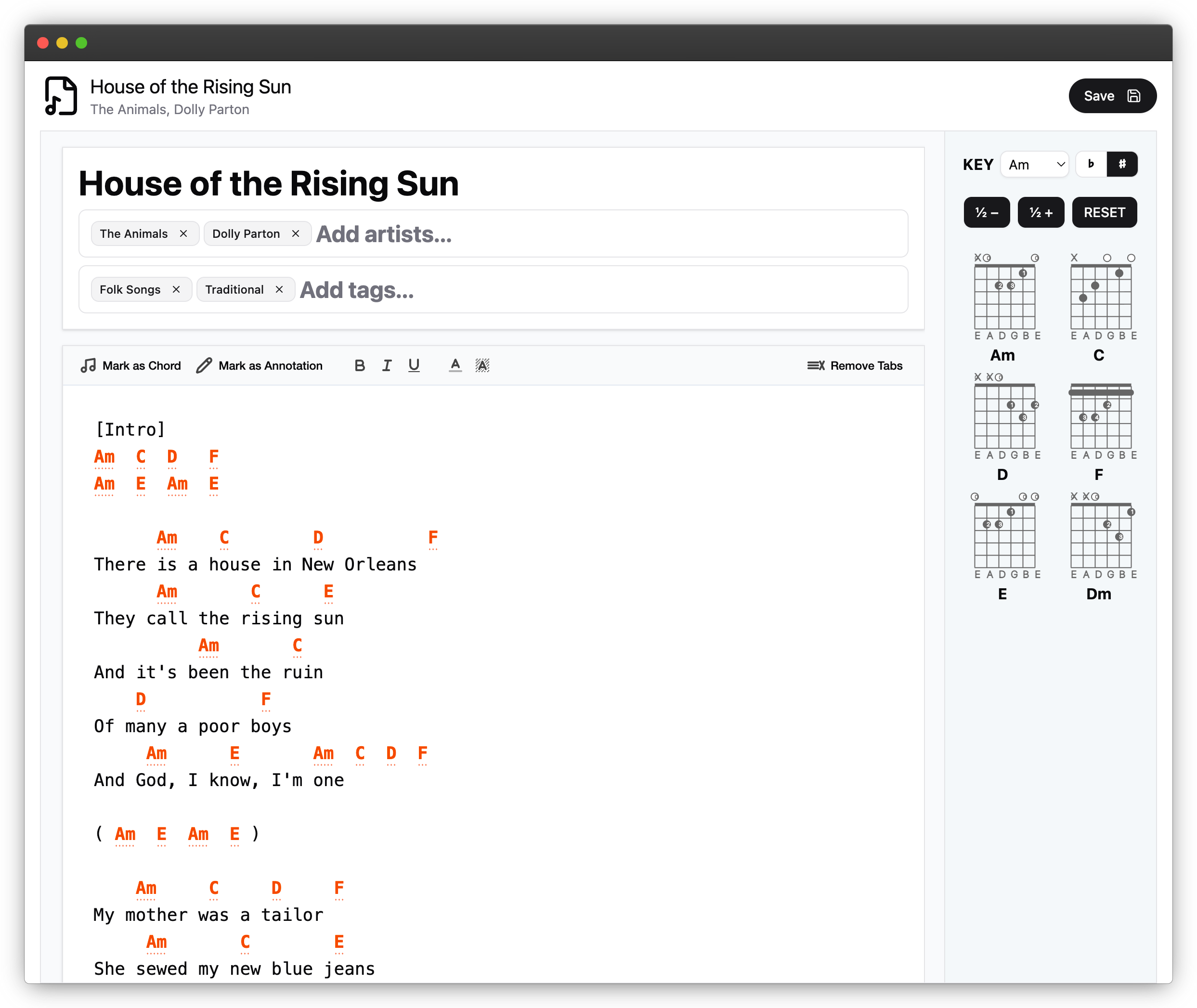This screenshot has width=1197, height=1008.
Task: Click Remove Tabs in the toolbar
Action: [855, 366]
